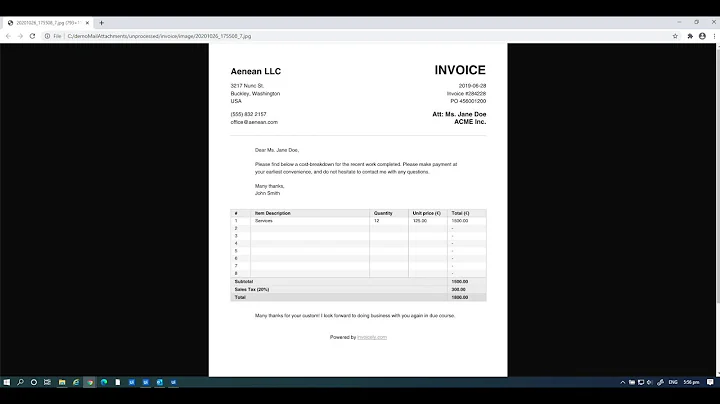View site information icon beside File
The width and height of the screenshot is (720, 404).
47,36
